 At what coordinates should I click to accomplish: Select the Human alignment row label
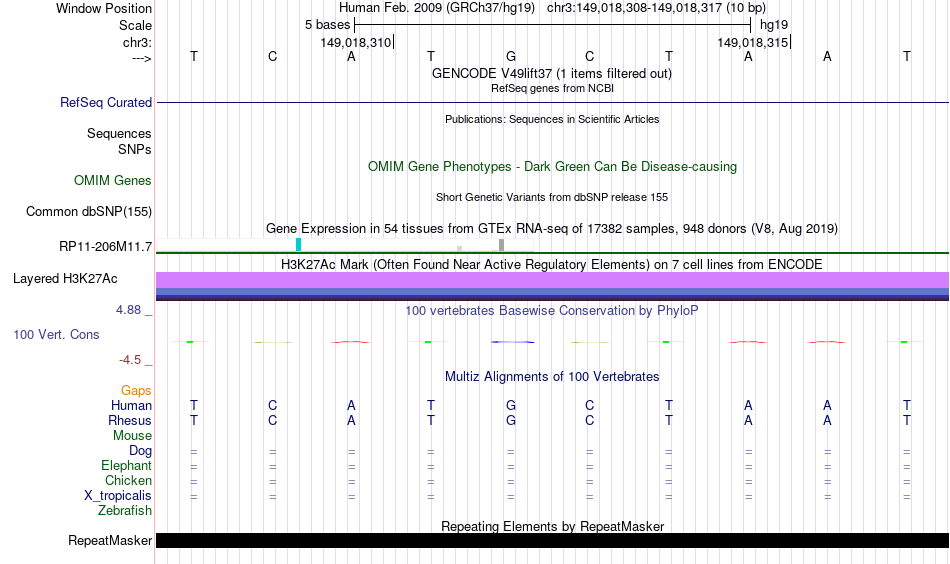click(x=131, y=405)
